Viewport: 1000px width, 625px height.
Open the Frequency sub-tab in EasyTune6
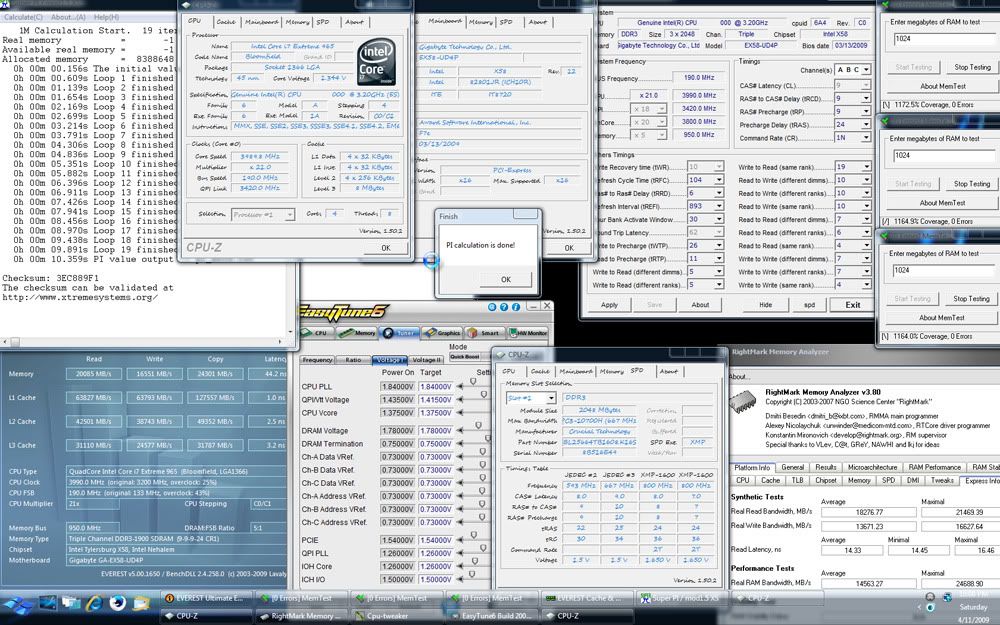tap(318, 360)
